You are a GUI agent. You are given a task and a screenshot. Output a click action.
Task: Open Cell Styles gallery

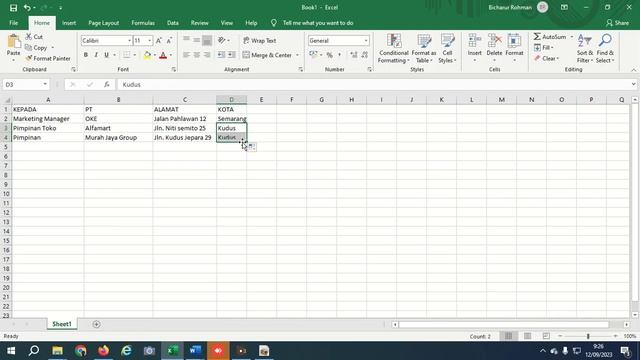pos(447,49)
